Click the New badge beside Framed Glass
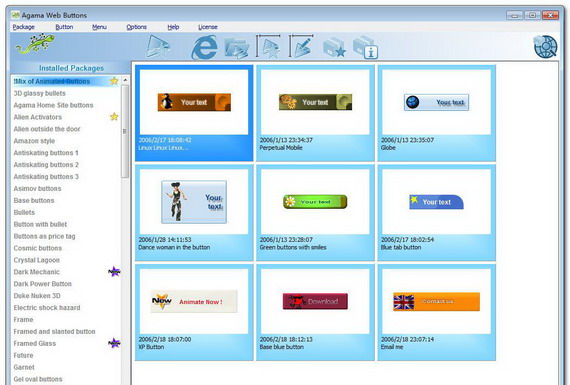 coord(114,343)
